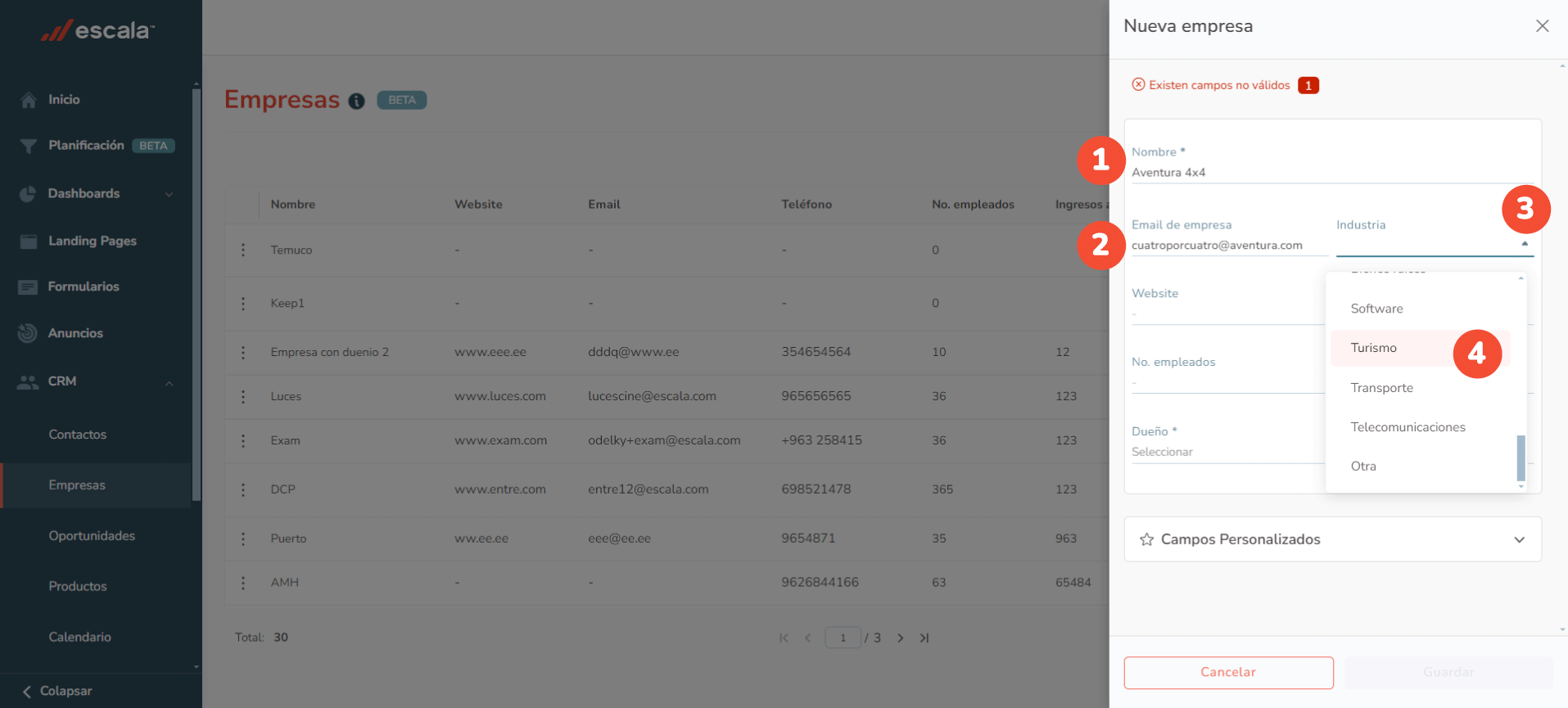This screenshot has height=708, width=1568.
Task: Sort by Website column header
Action: pos(478,205)
